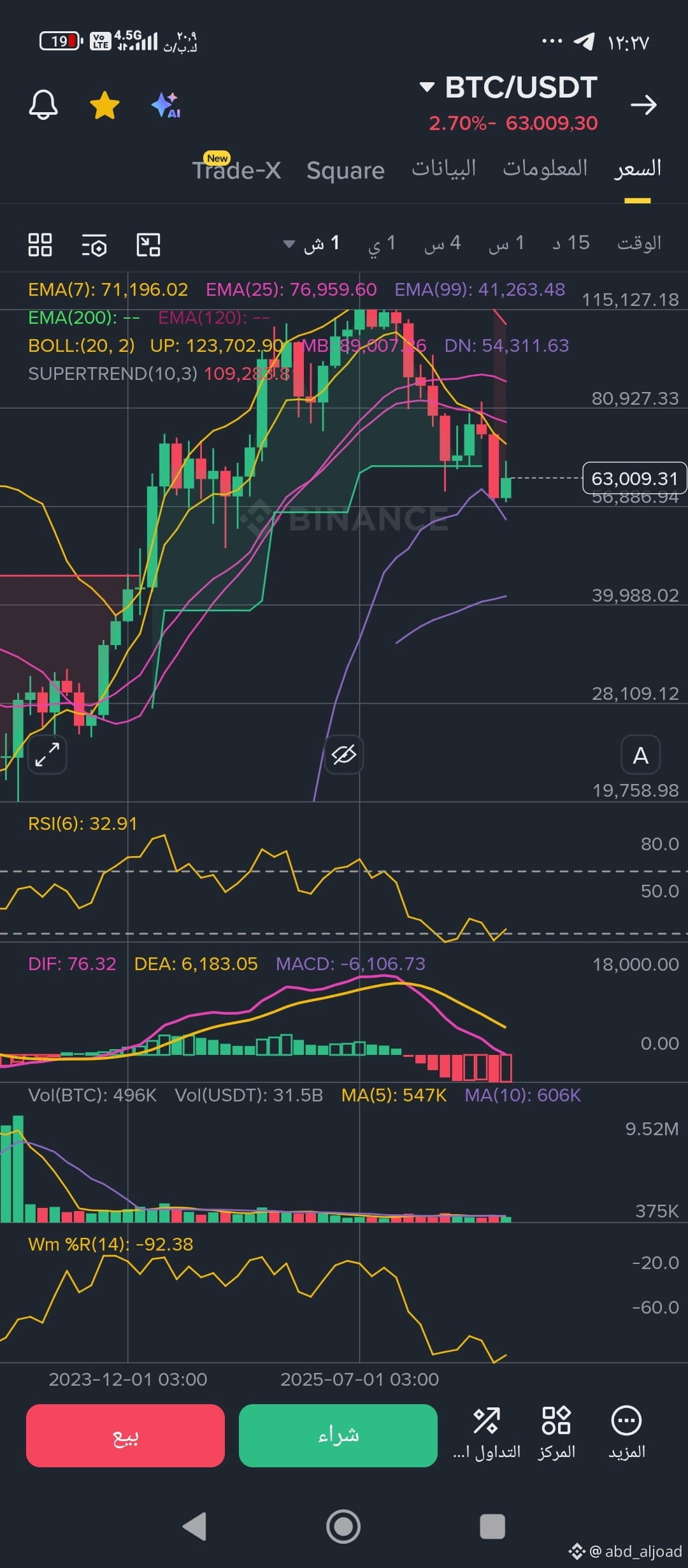Select 1 ي daily interval
Screen dimensions: 688x1568
(382, 243)
